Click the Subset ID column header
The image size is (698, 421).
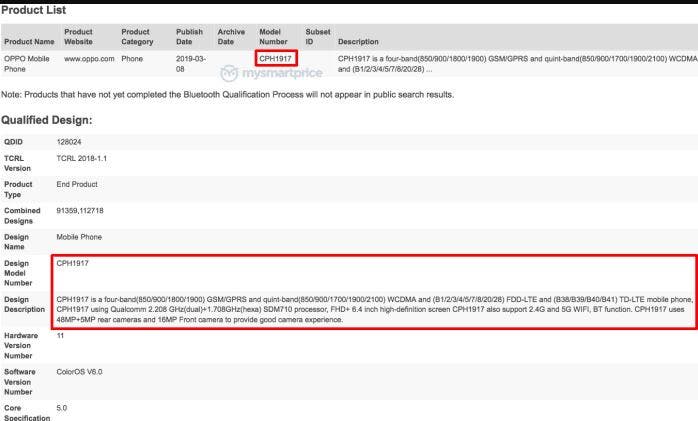click(x=318, y=36)
